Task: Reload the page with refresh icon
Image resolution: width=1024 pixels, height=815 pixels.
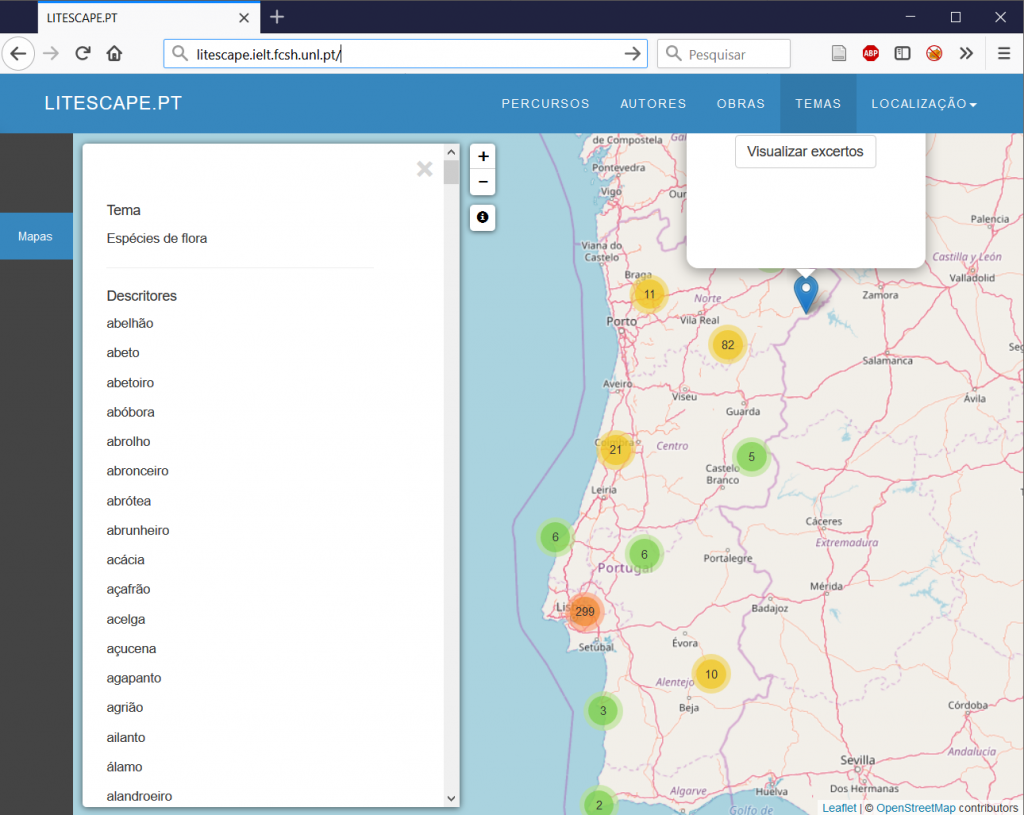Action: click(x=83, y=54)
